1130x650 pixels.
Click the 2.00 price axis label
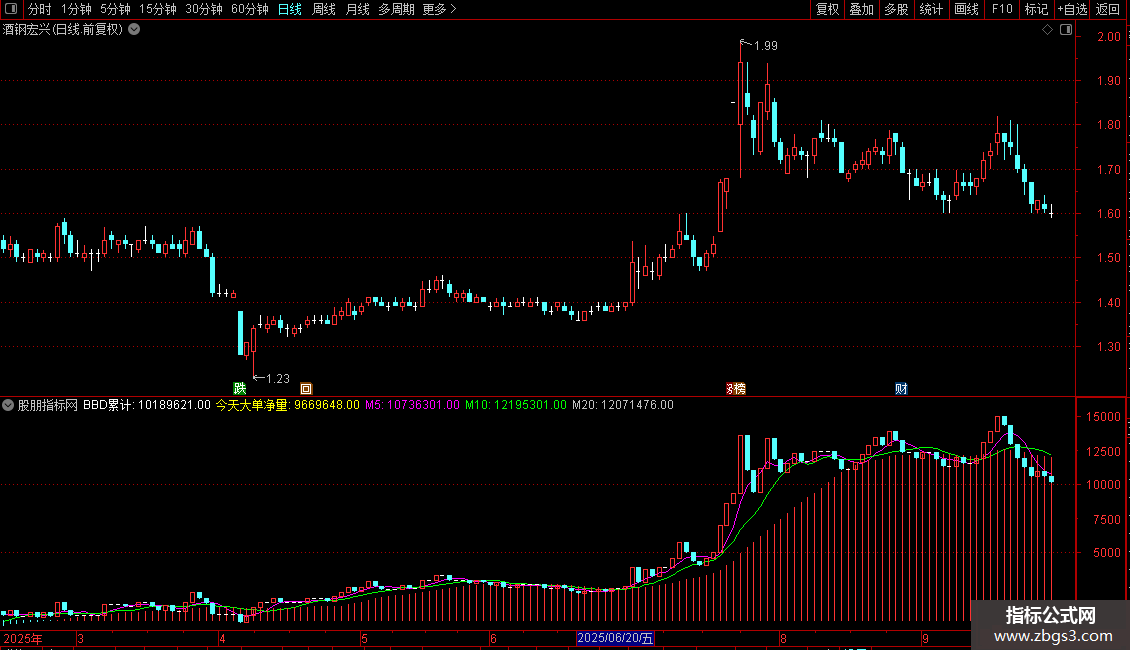[1108, 37]
